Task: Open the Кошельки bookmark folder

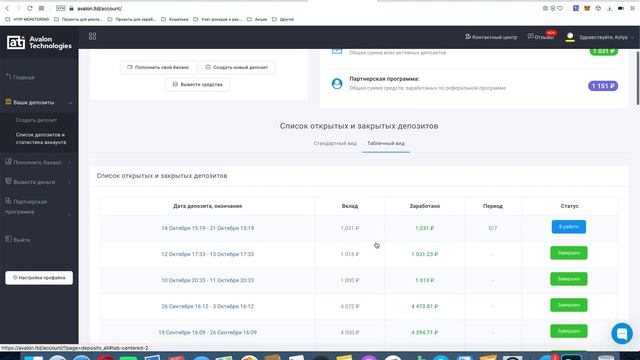Action: [x=175, y=19]
